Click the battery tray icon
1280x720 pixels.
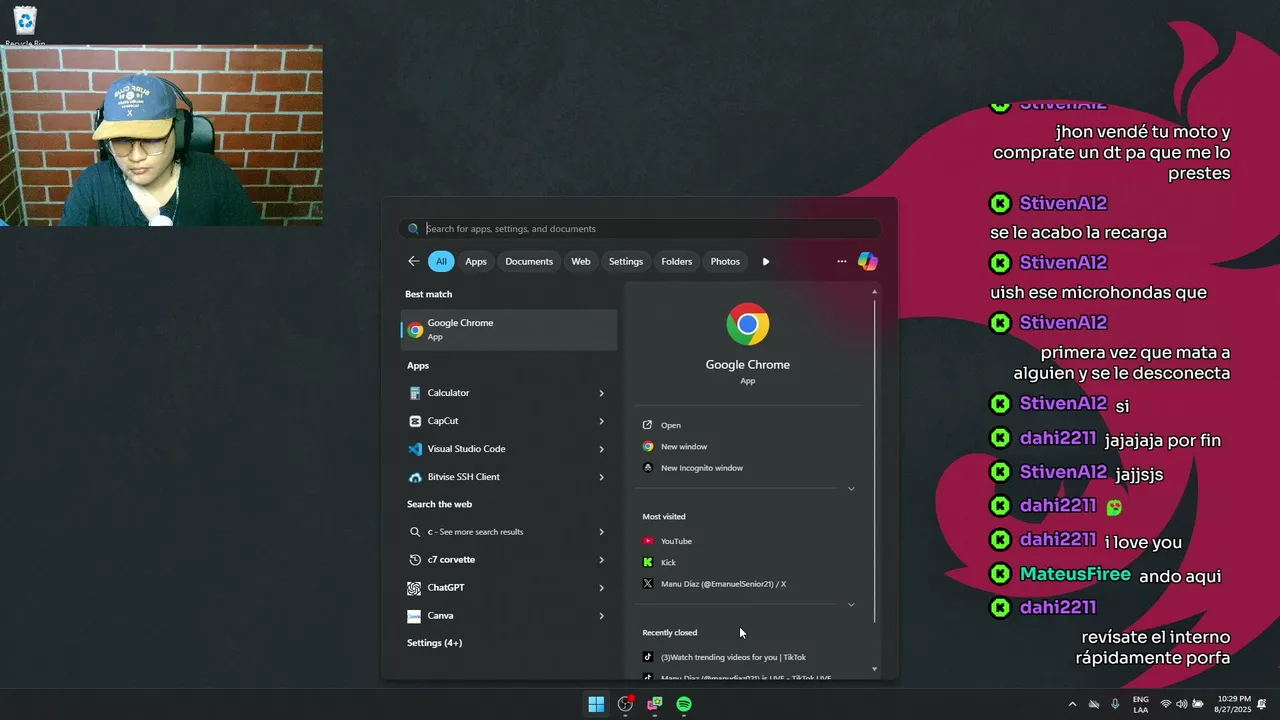pyautogui.click(x=1198, y=704)
